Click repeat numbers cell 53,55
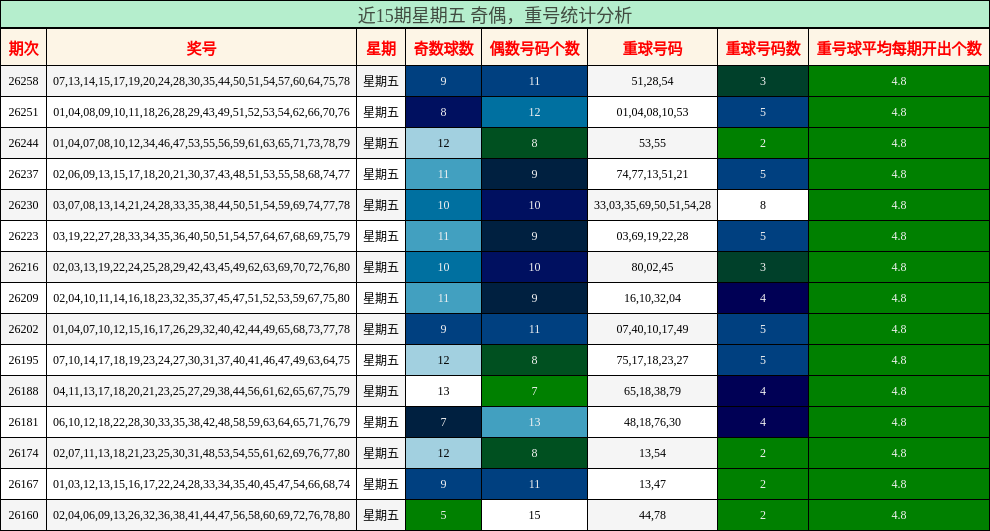990x531 pixels. (652, 143)
